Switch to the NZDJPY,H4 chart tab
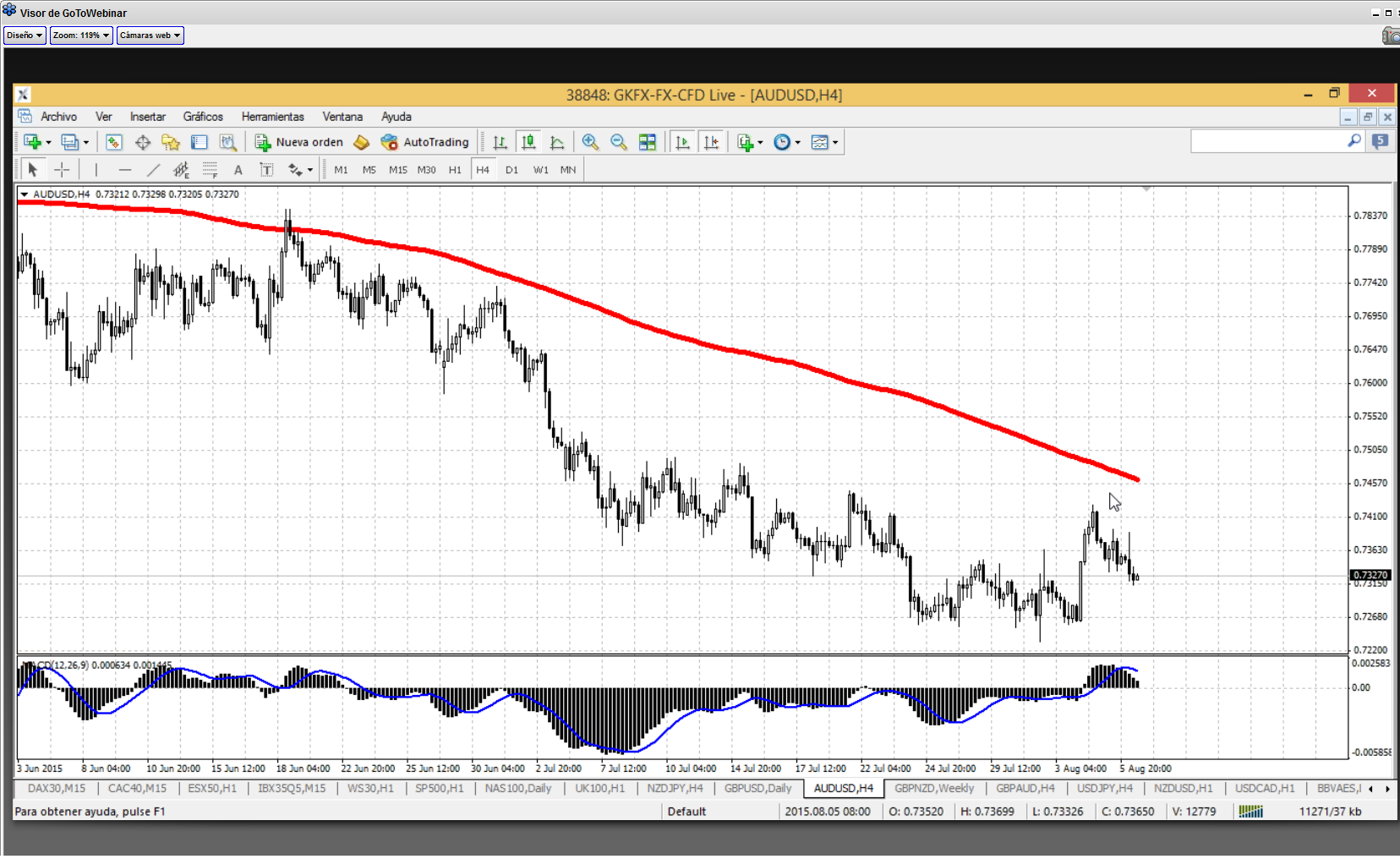The image size is (1400, 859). 675,788
